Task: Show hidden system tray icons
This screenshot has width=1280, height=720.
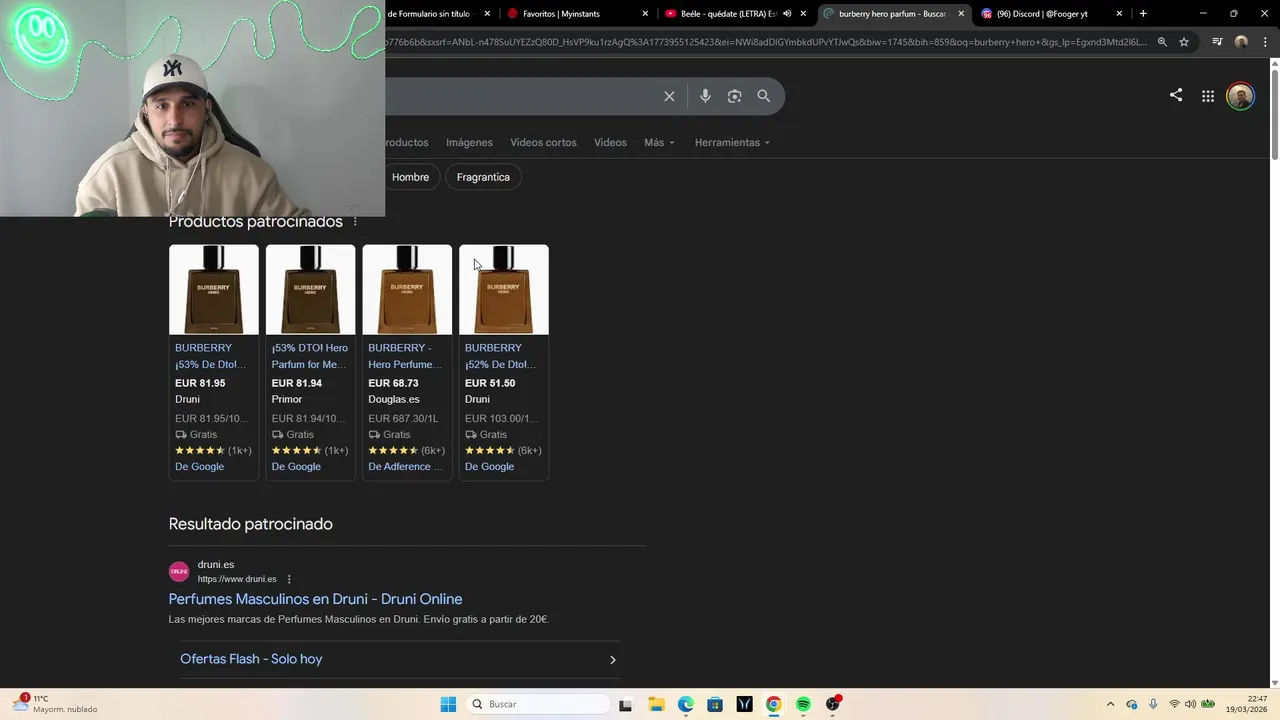Action: click(x=1110, y=704)
